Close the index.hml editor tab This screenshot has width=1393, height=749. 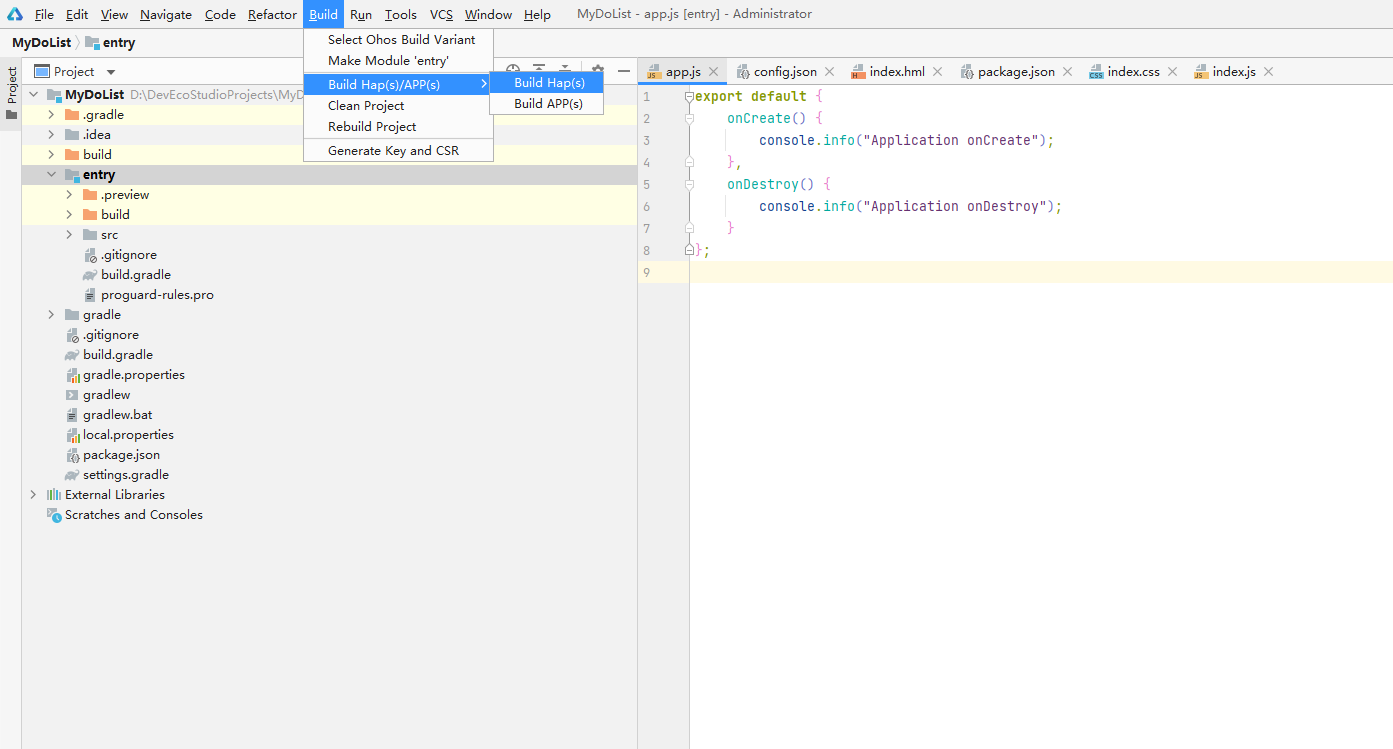tap(937, 72)
